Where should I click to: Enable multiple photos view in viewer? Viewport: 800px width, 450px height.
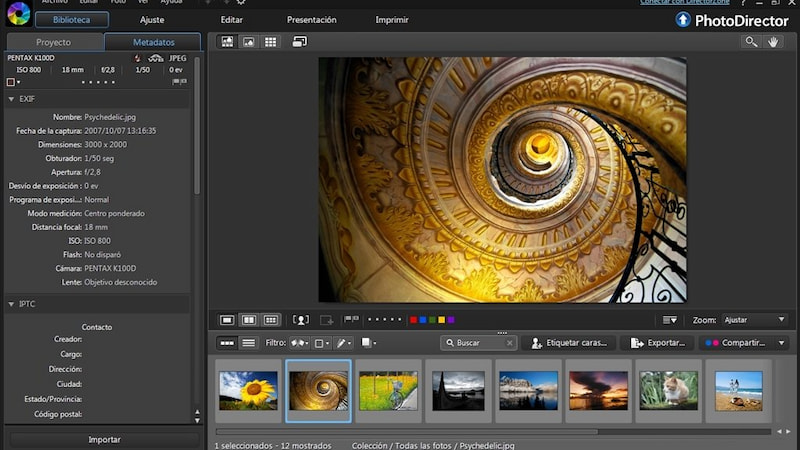(270, 320)
